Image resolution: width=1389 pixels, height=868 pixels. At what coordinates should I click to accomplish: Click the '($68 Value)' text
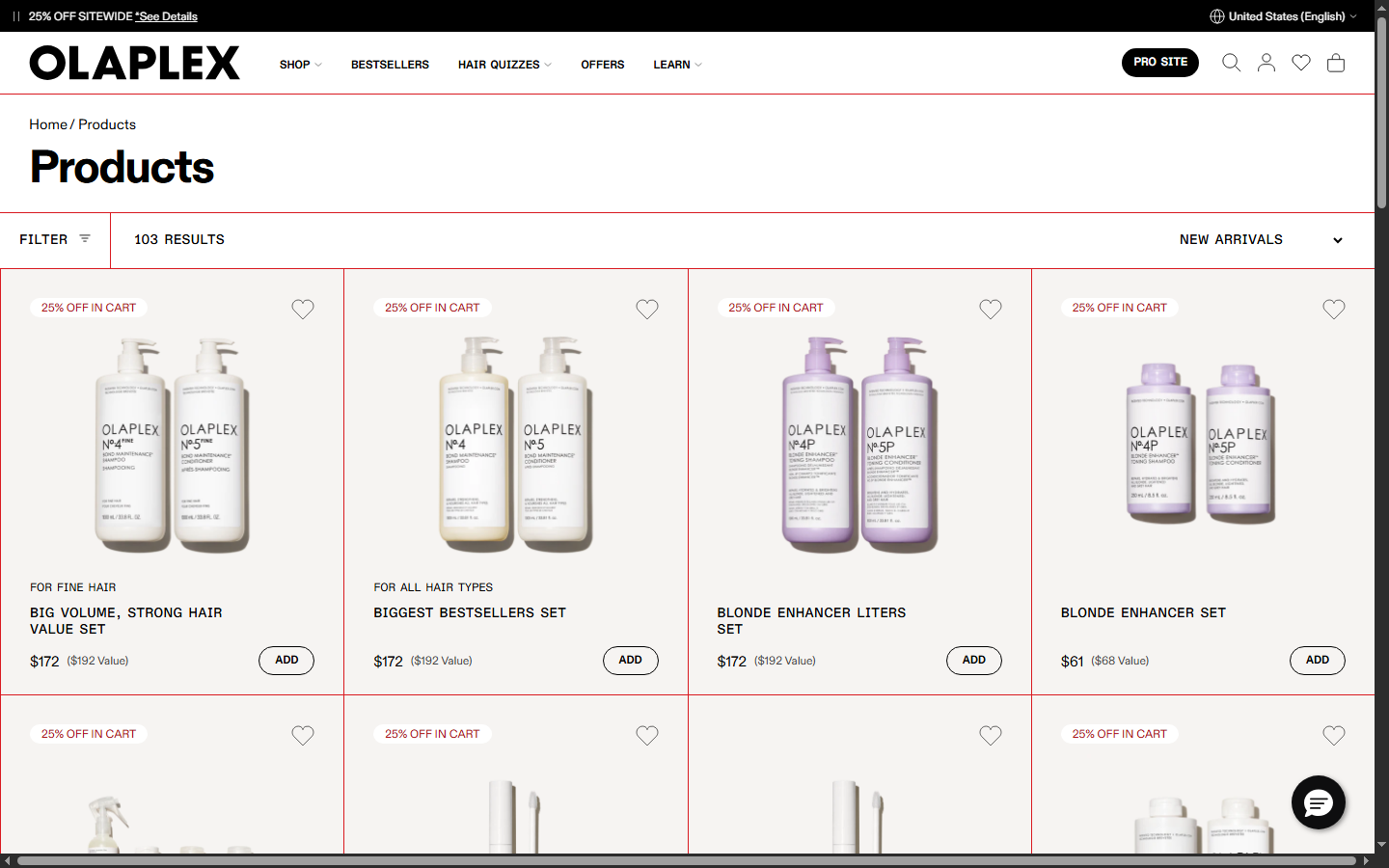click(x=1120, y=661)
